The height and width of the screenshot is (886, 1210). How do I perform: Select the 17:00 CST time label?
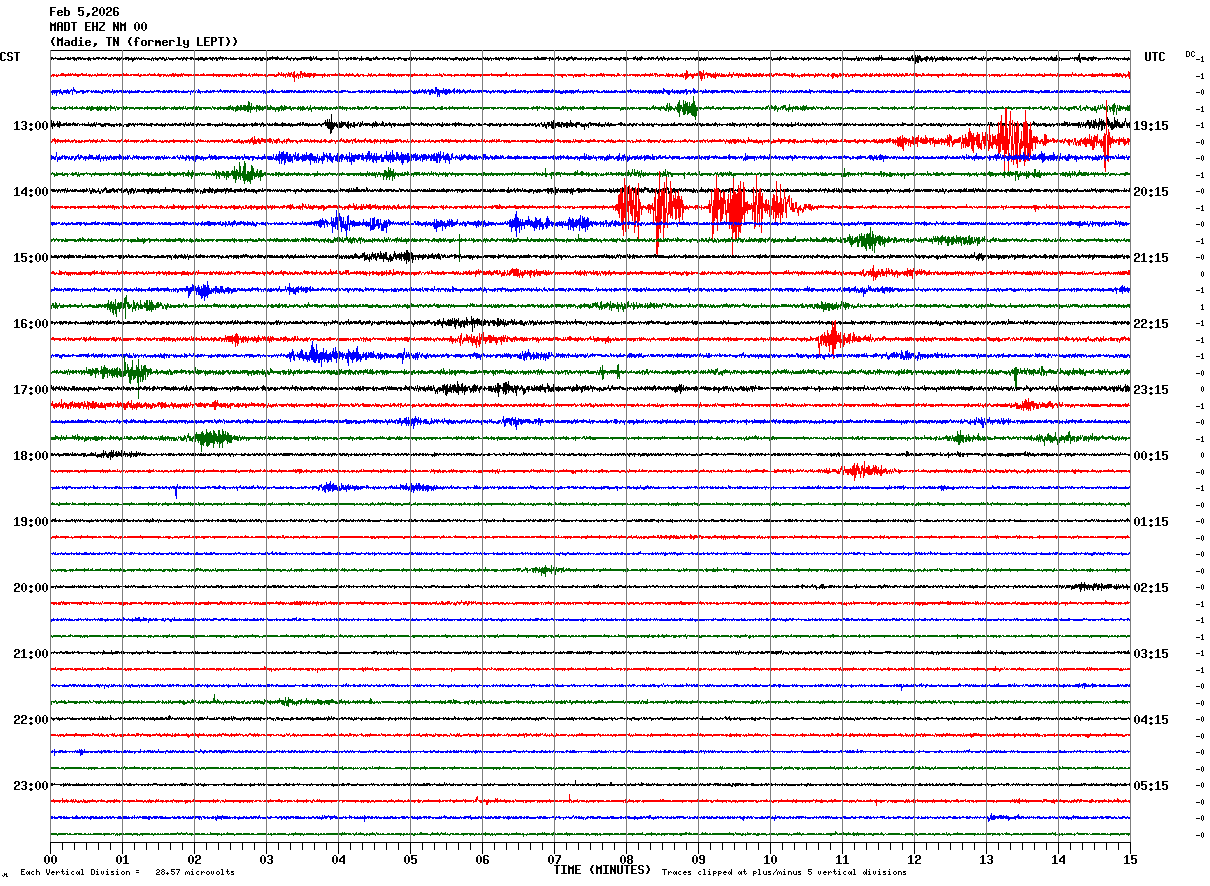click(30, 390)
